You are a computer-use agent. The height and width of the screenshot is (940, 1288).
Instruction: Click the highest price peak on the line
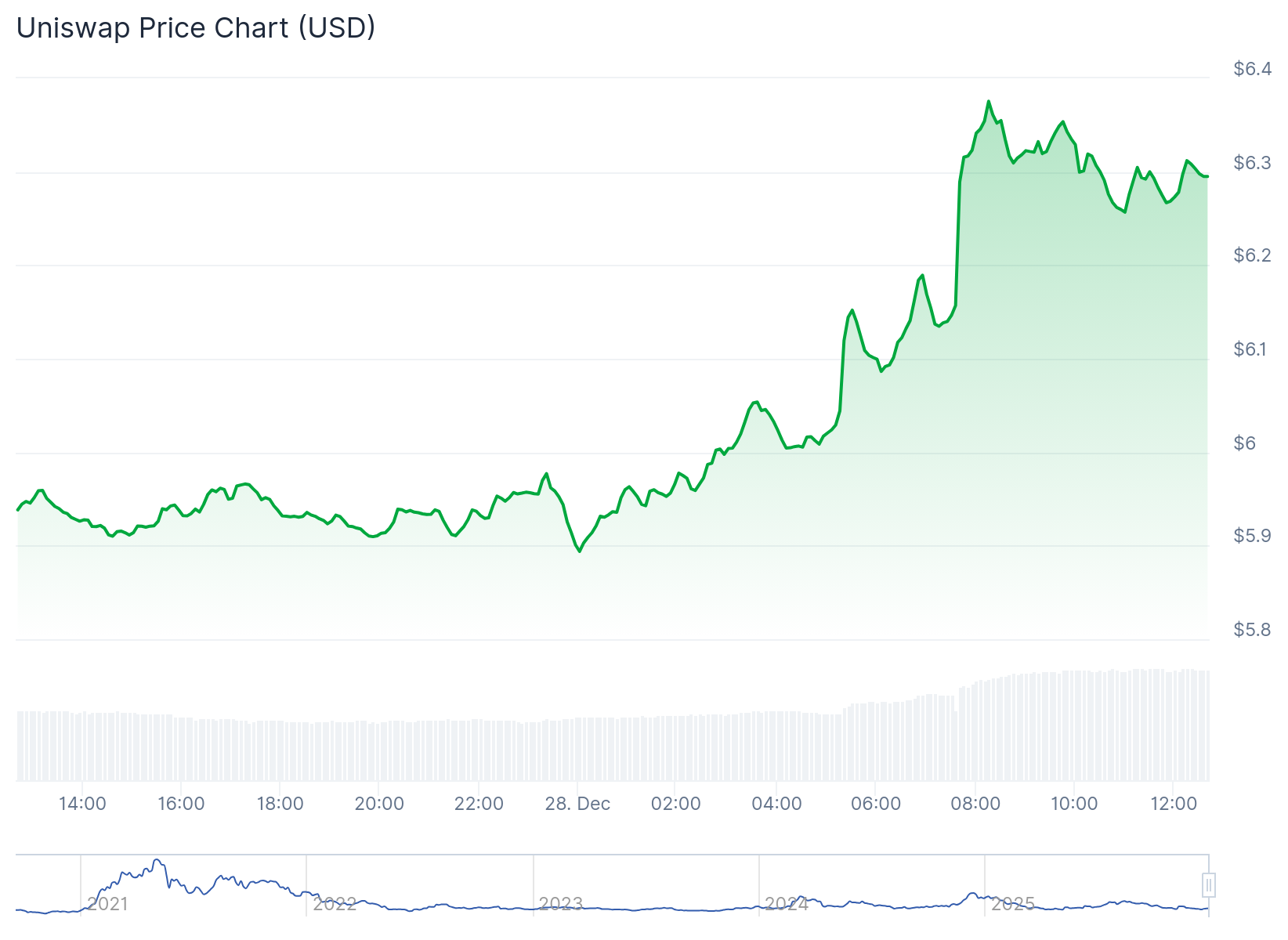coord(989,101)
